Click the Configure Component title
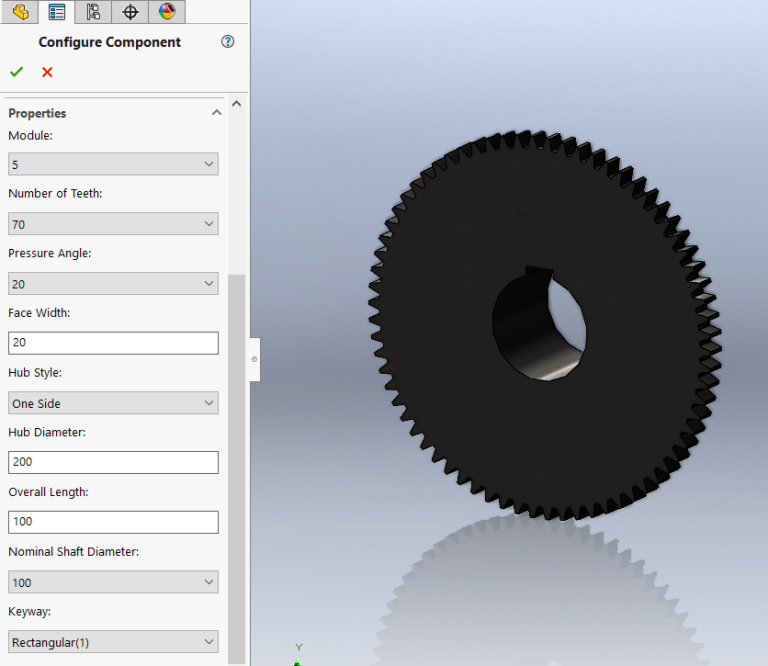The width and height of the screenshot is (768, 666). pos(110,42)
